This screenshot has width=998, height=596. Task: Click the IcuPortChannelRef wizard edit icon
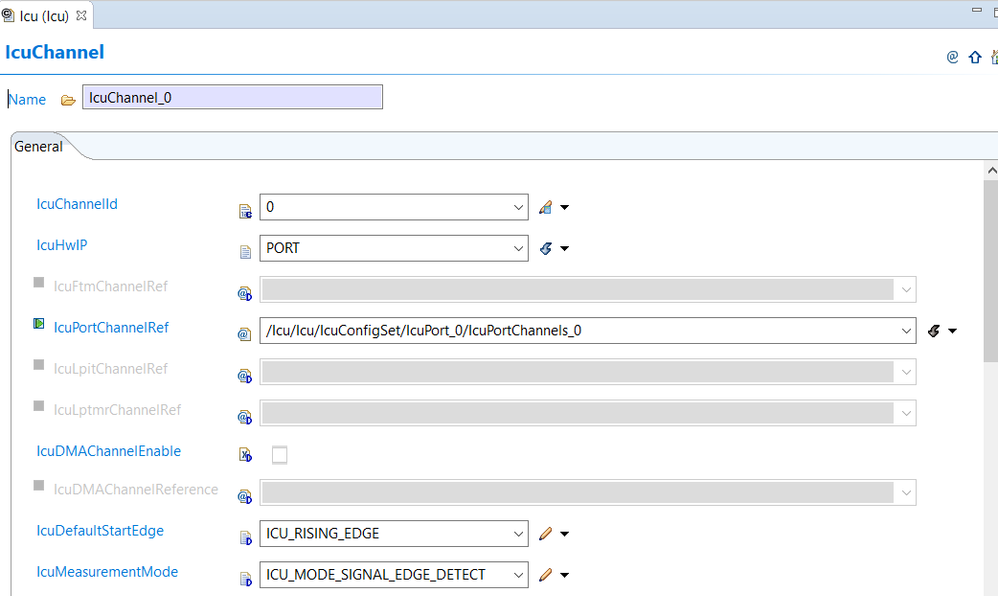[x=934, y=331]
